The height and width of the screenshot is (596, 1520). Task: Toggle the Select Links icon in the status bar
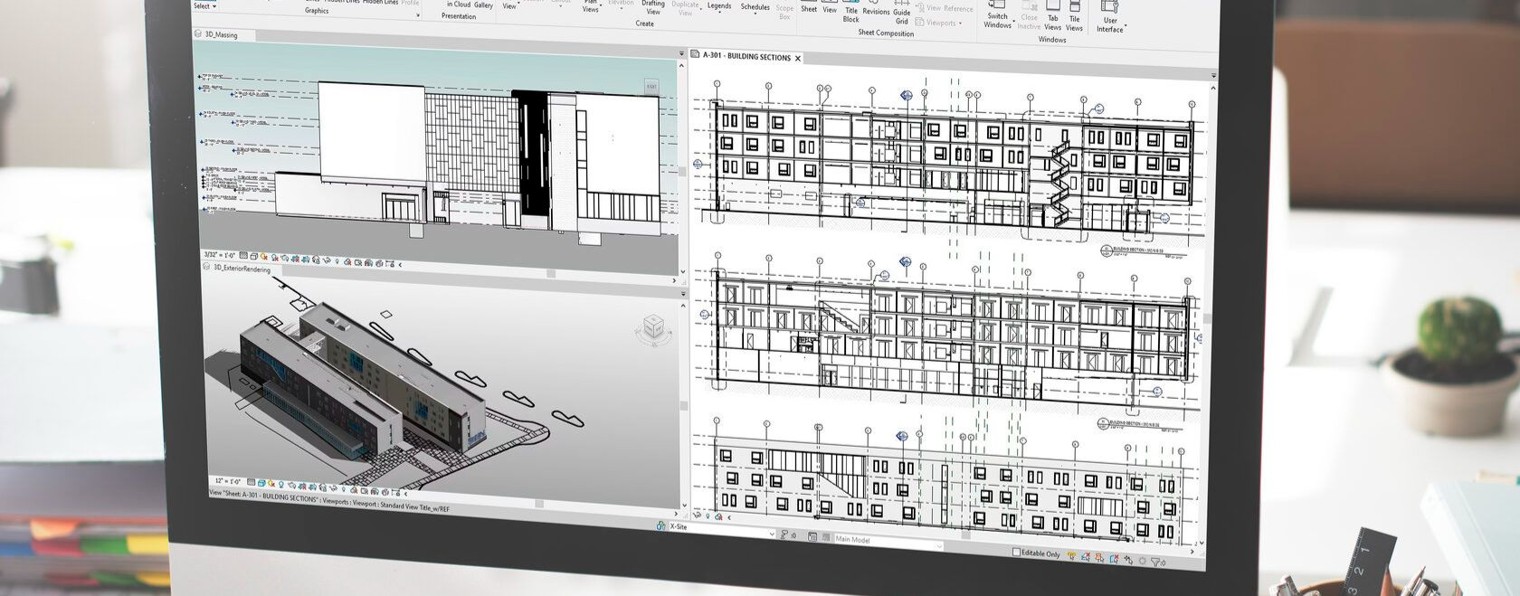(1071, 556)
